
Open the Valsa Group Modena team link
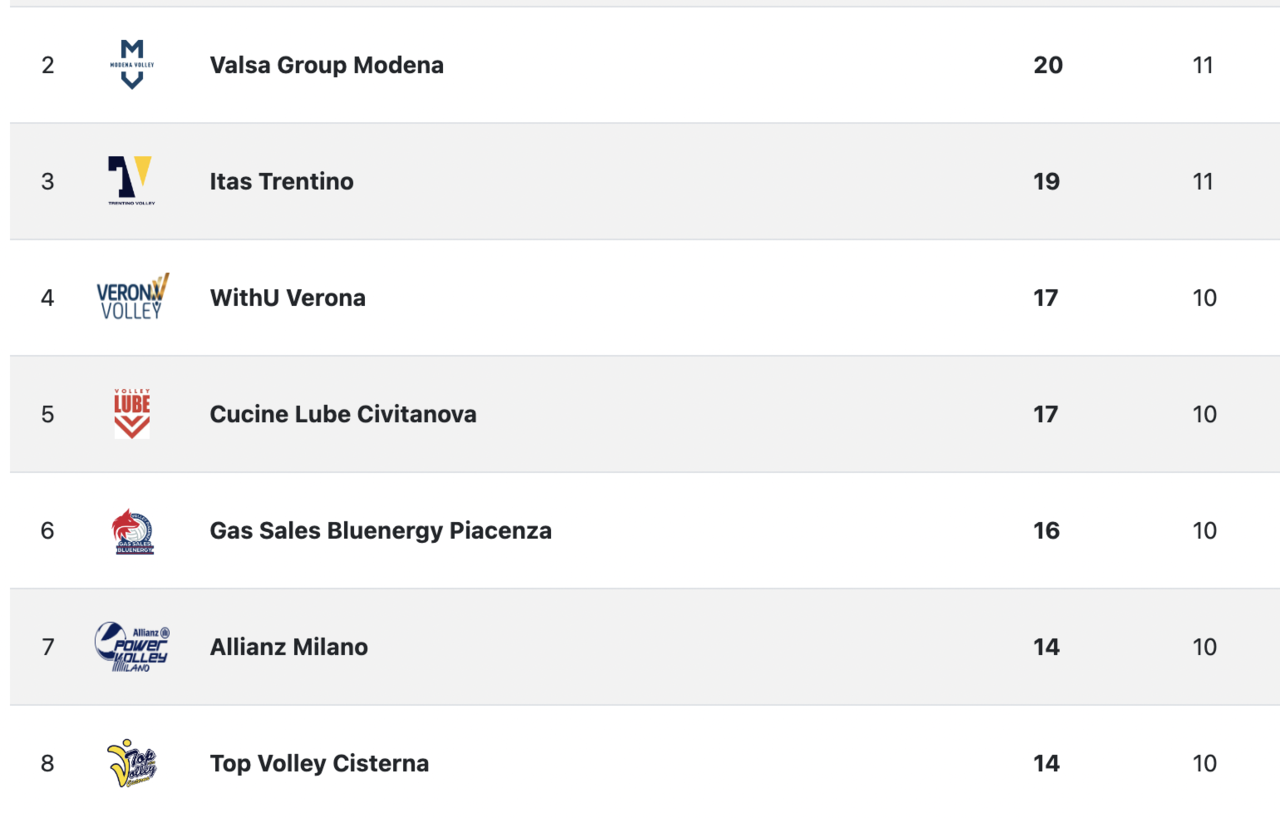click(327, 65)
